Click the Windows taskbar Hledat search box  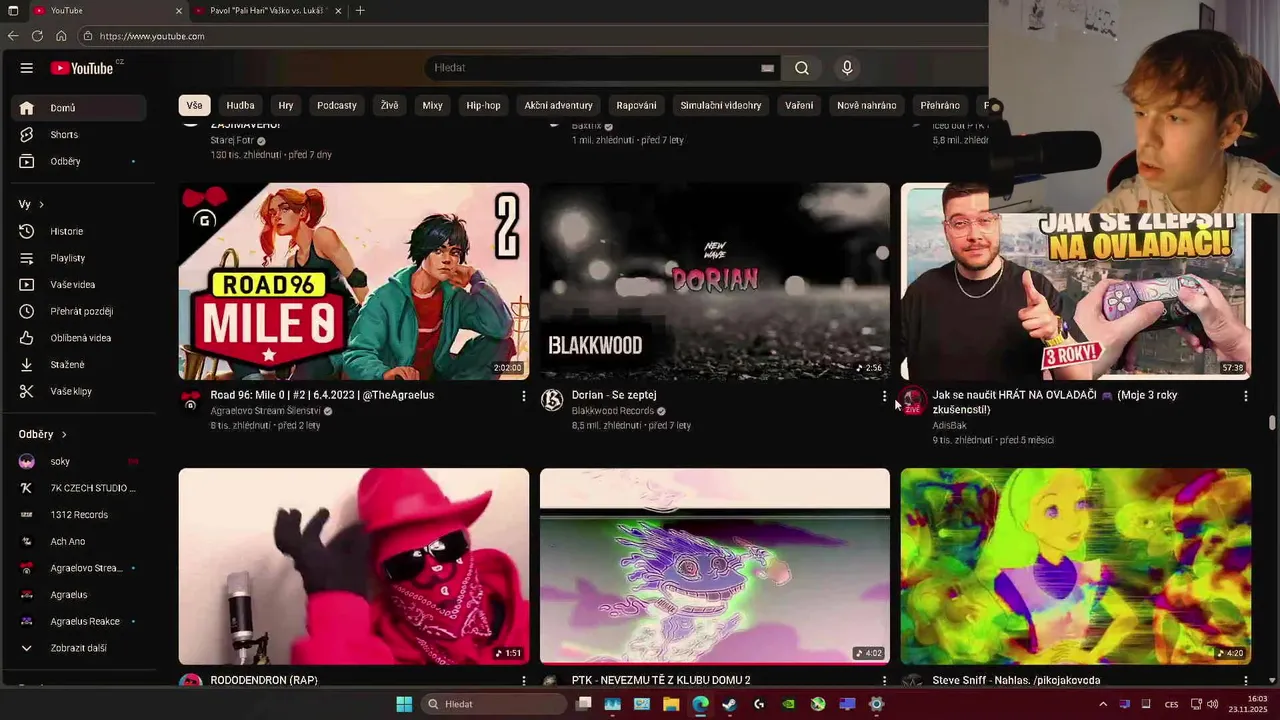click(493, 704)
